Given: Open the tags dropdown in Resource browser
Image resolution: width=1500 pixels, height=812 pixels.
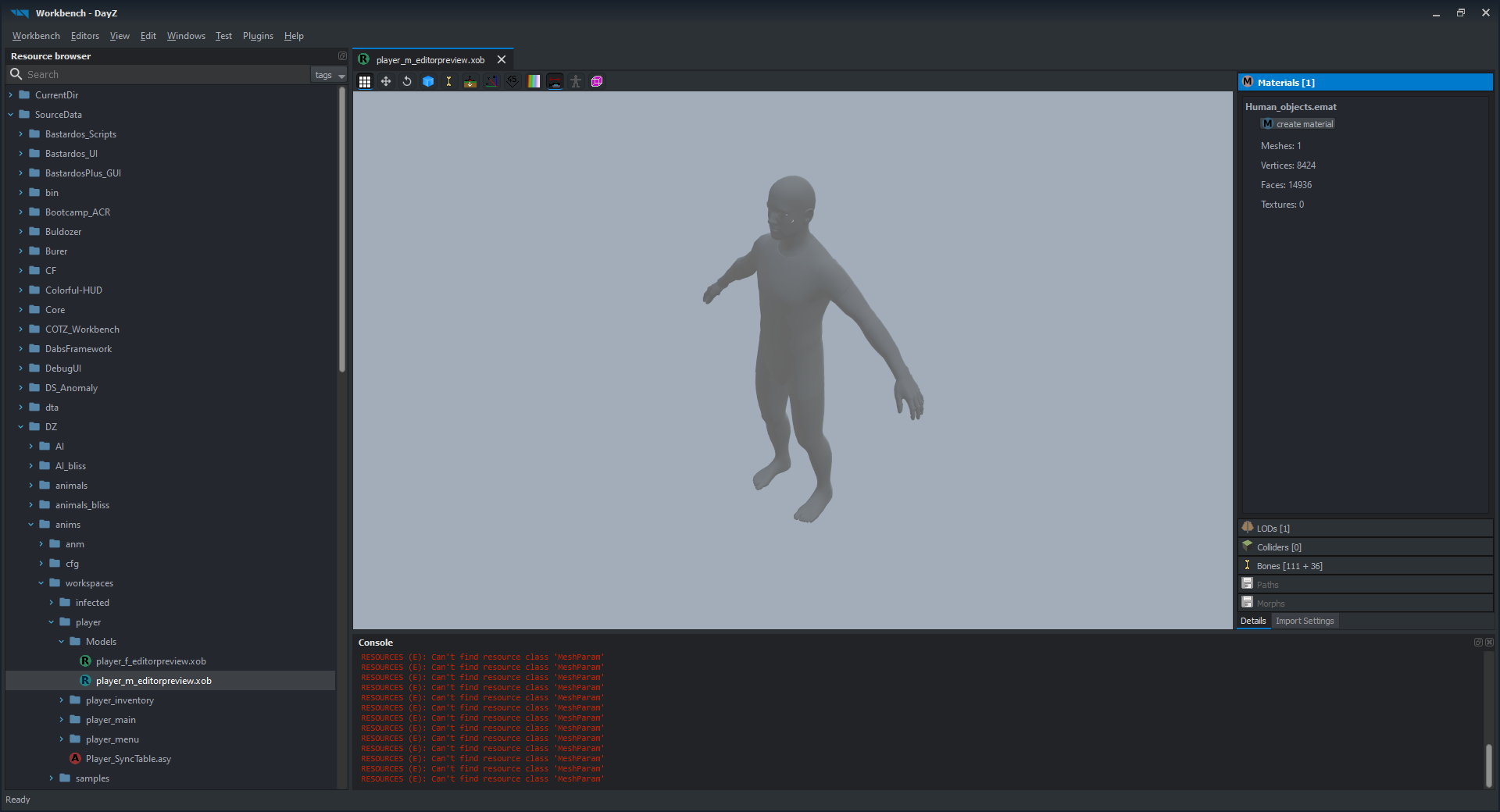Looking at the screenshot, I should pos(329,75).
